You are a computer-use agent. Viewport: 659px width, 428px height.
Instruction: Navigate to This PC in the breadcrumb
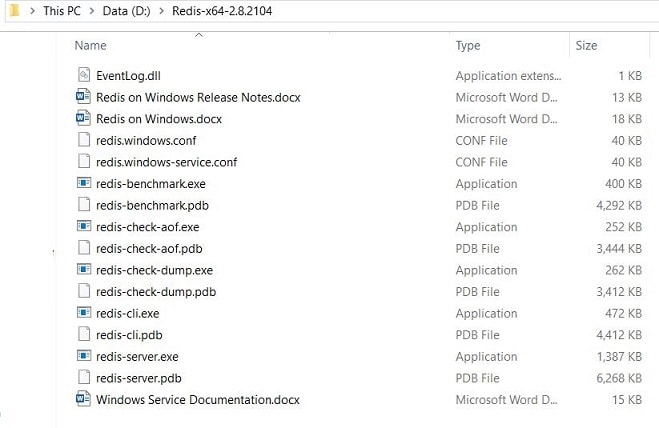click(62, 11)
